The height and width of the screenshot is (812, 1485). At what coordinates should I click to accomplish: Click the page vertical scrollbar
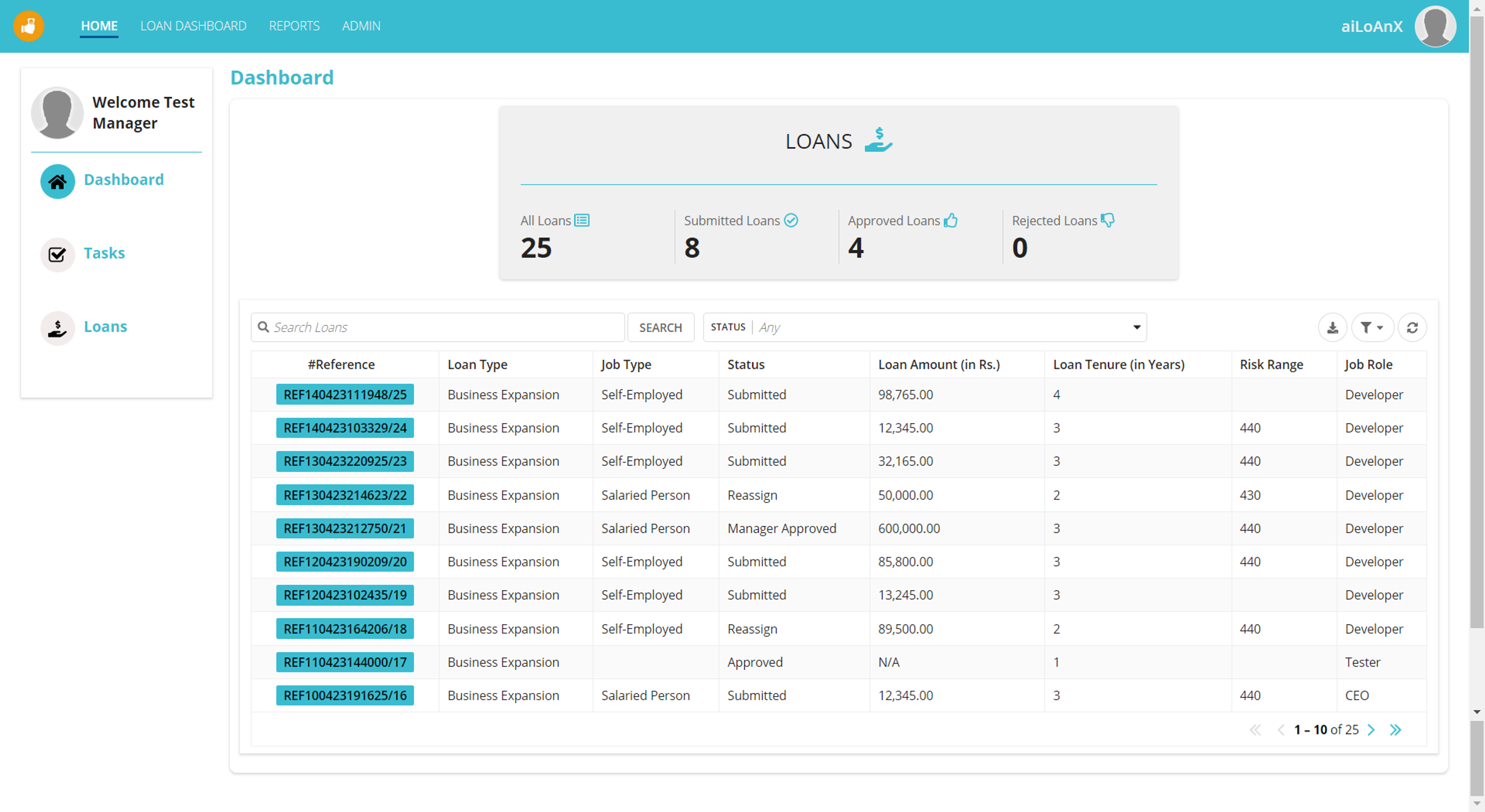pos(1477,323)
